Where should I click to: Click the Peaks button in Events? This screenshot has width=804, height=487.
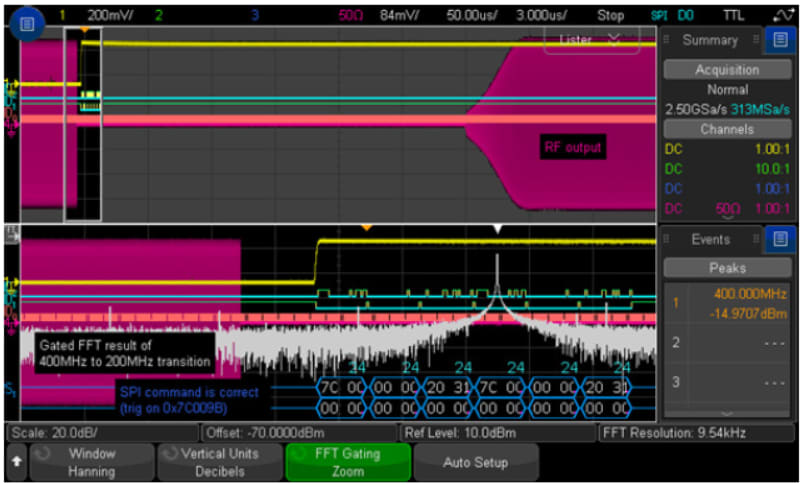click(x=727, y=268)
